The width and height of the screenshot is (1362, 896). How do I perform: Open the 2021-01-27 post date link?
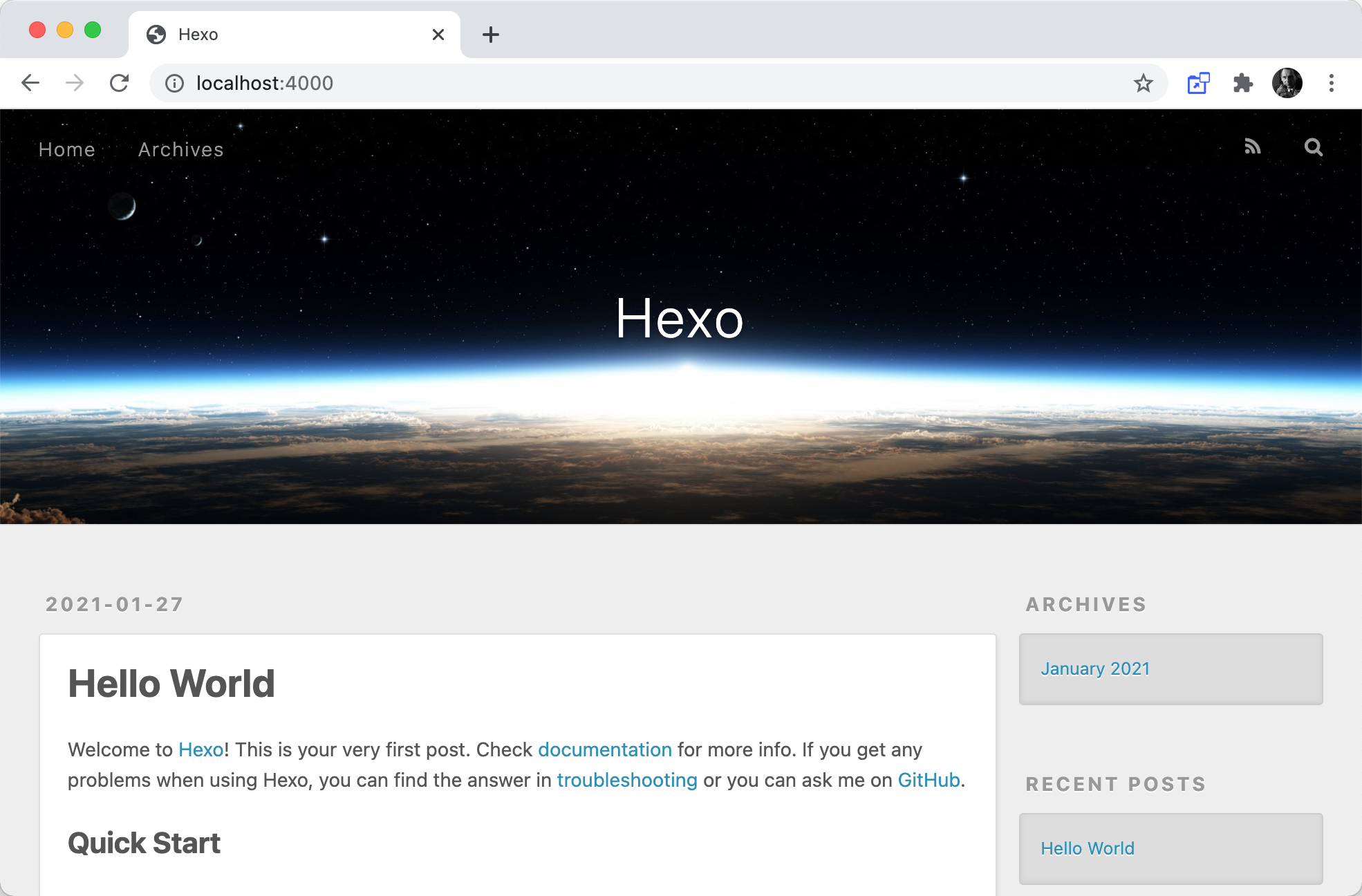click(x=115, y=604)
